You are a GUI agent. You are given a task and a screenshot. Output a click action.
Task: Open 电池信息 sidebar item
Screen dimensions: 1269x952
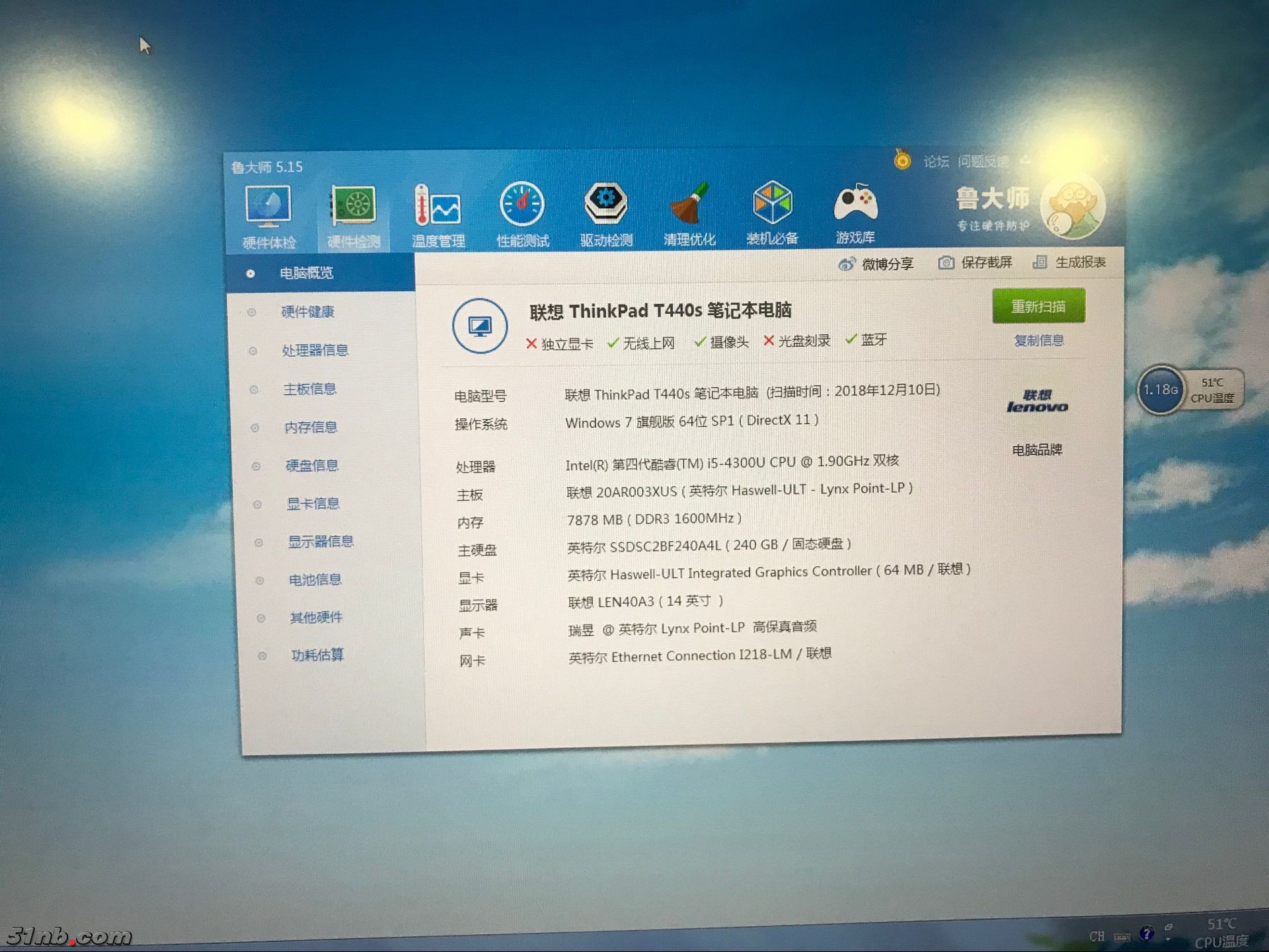315,580
